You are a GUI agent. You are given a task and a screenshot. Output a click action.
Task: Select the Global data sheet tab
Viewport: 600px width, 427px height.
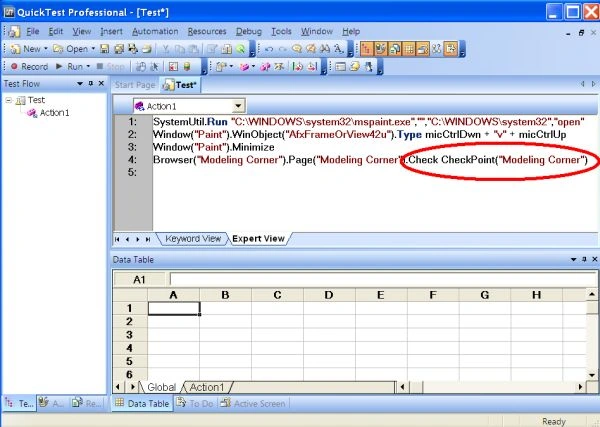161,387
